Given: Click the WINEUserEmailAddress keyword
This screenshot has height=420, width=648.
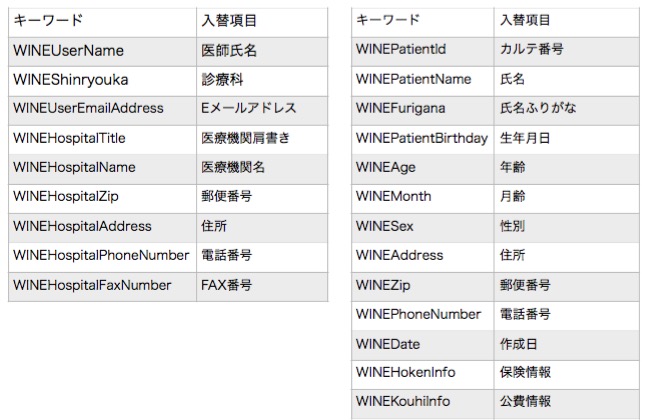Looking at the screenshot, I should (x=89, y=108).
